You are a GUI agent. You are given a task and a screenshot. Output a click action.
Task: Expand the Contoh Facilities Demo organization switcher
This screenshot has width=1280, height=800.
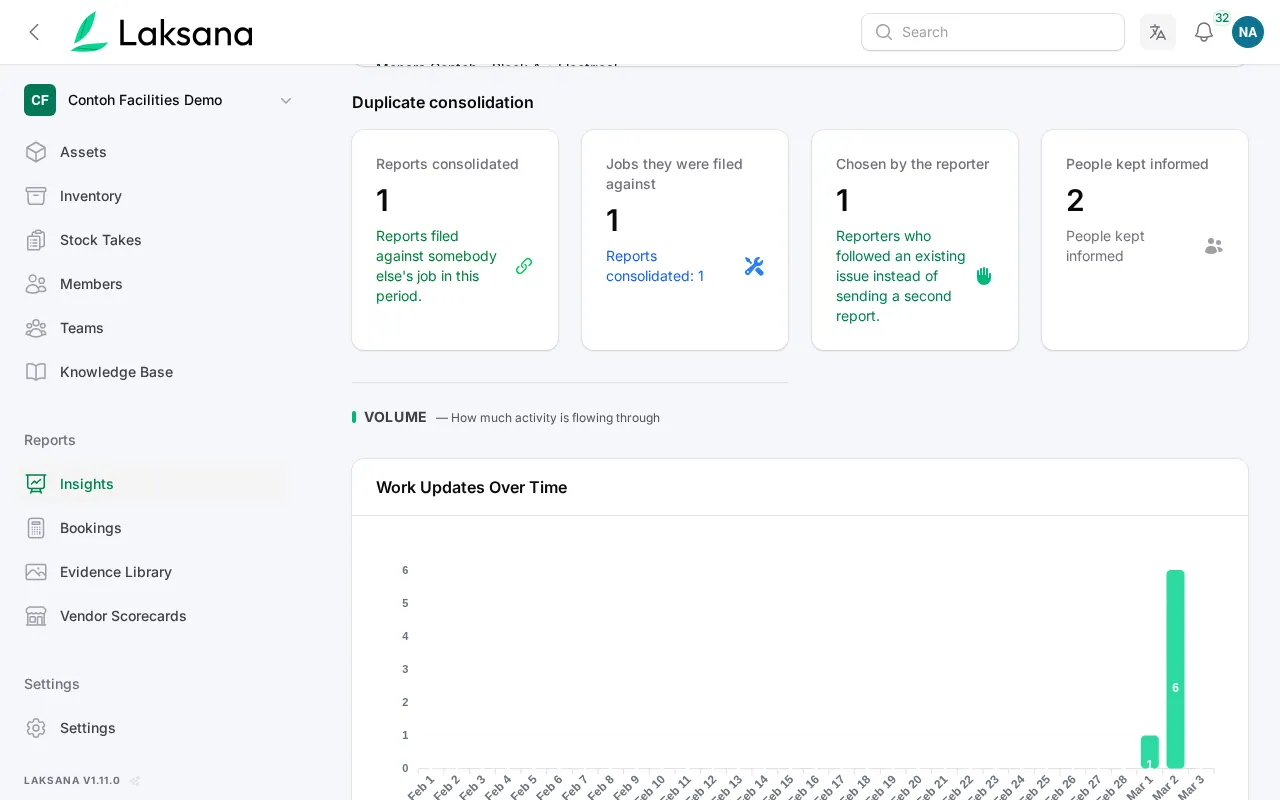point(160,100)
